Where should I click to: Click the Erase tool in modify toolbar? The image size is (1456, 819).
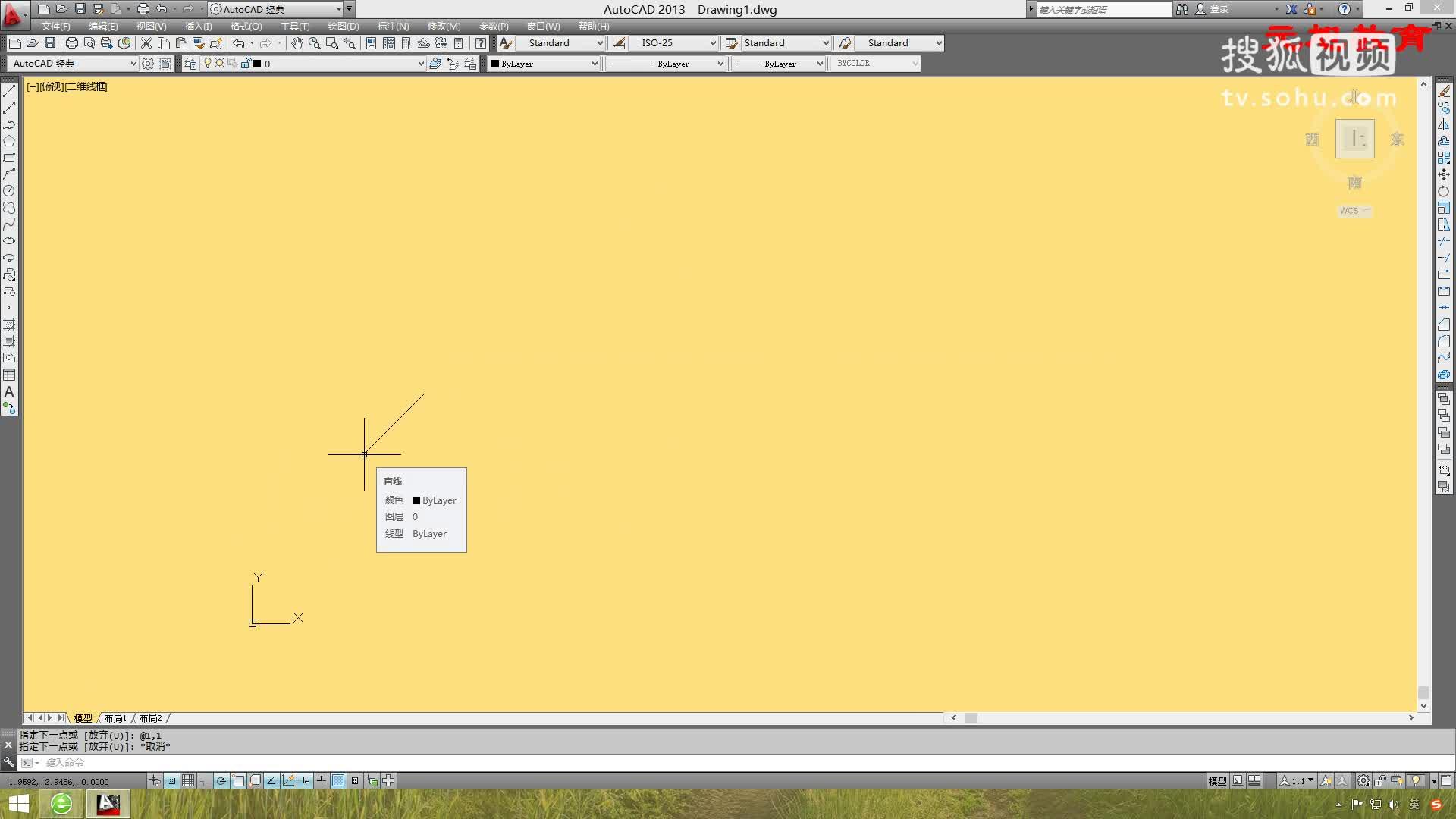point(1444,91)
